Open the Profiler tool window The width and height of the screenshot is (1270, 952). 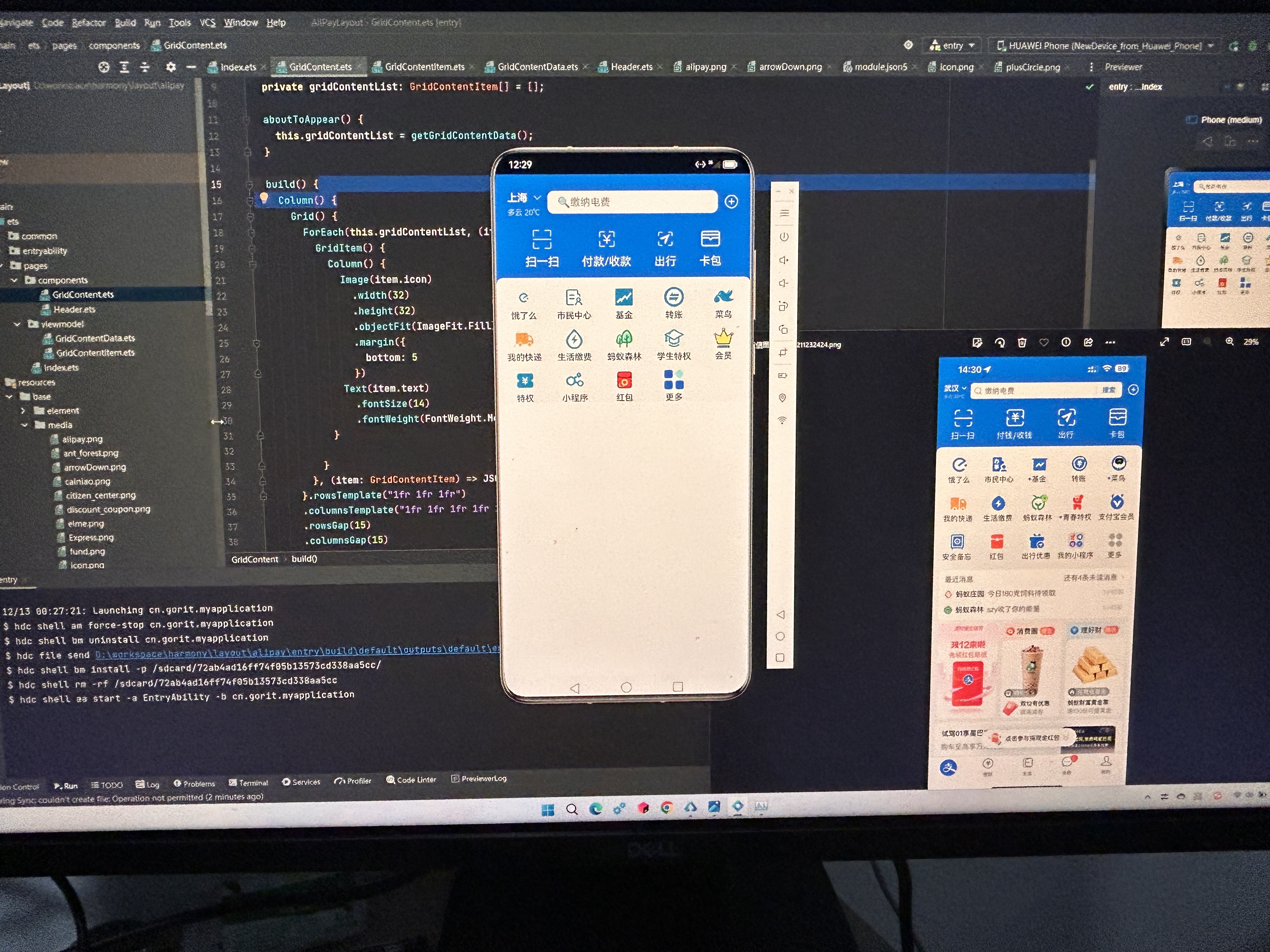tap(353, 781)
